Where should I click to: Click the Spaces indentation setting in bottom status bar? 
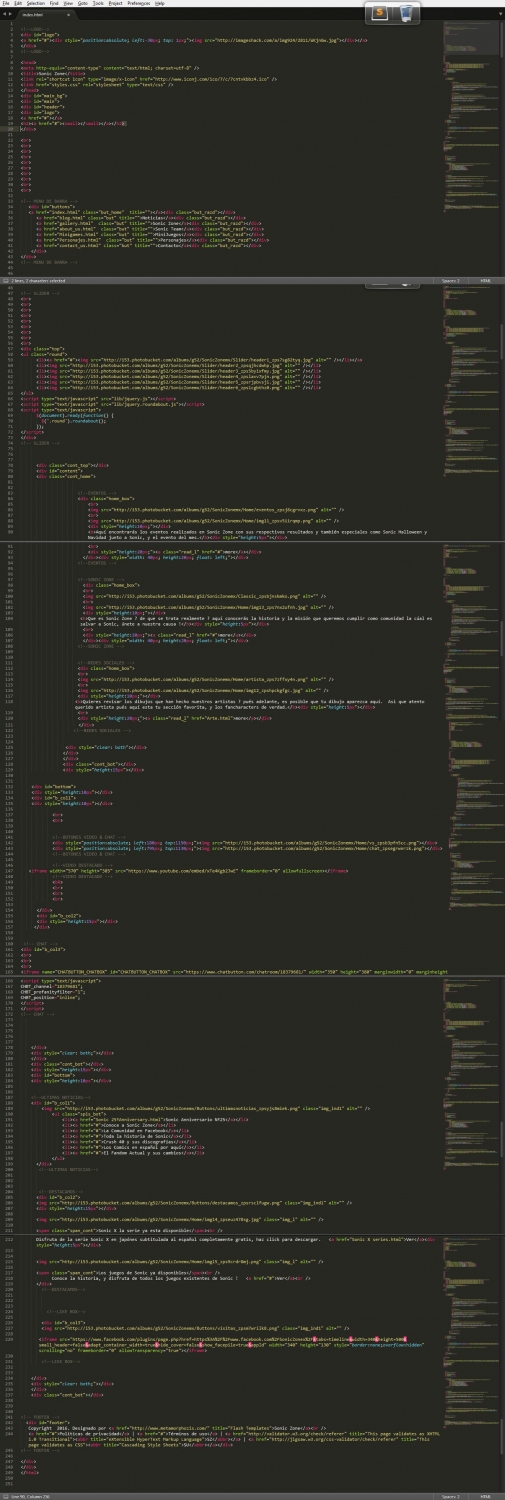click(x=450, y=1496)
